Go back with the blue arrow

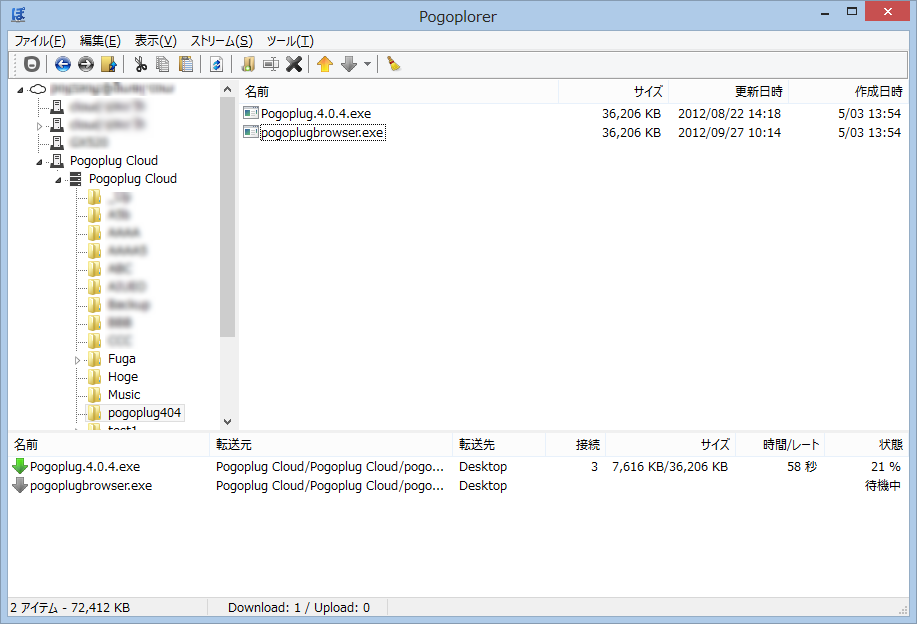click(x=63, y=64)
